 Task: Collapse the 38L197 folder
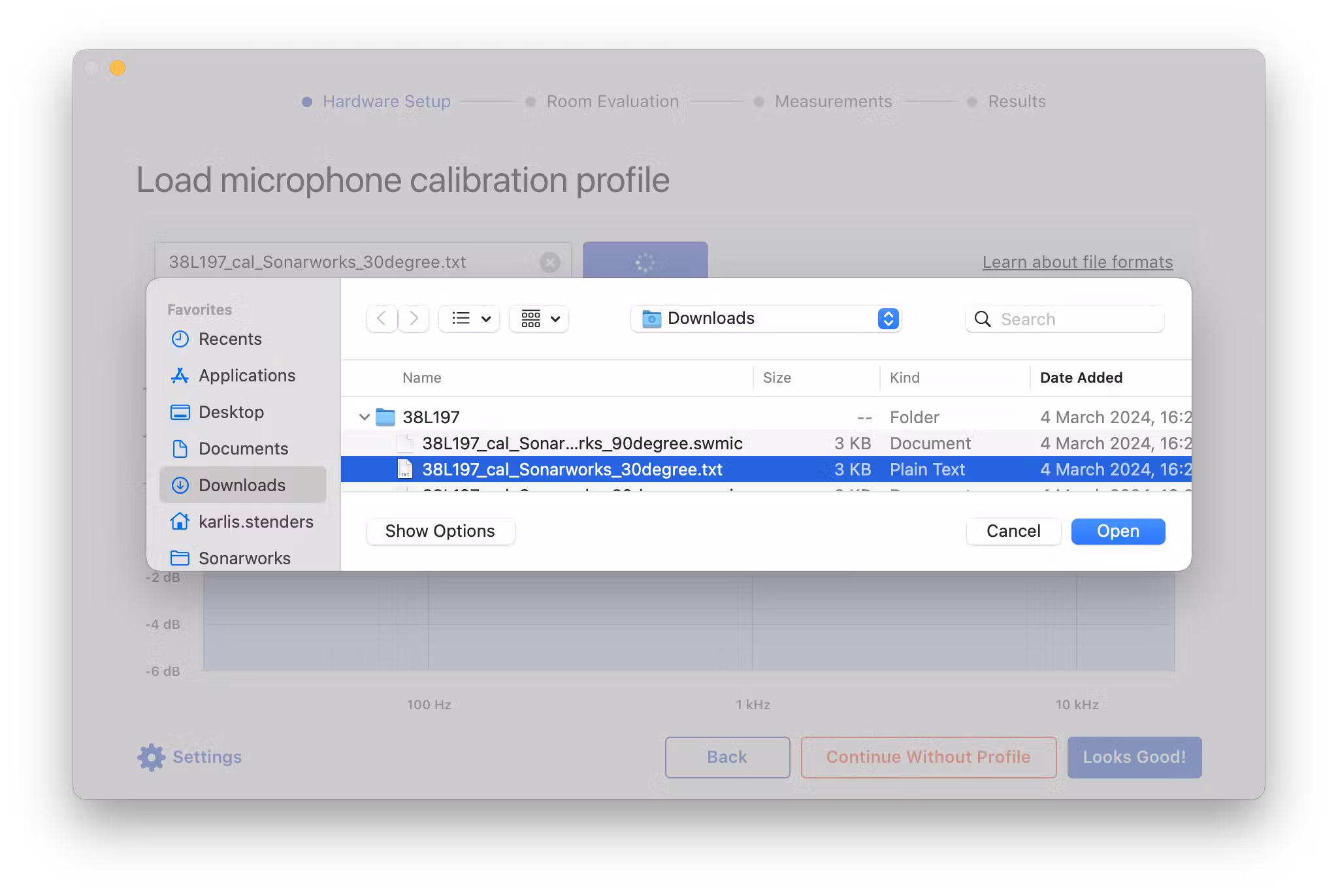(x=365, y=417)
